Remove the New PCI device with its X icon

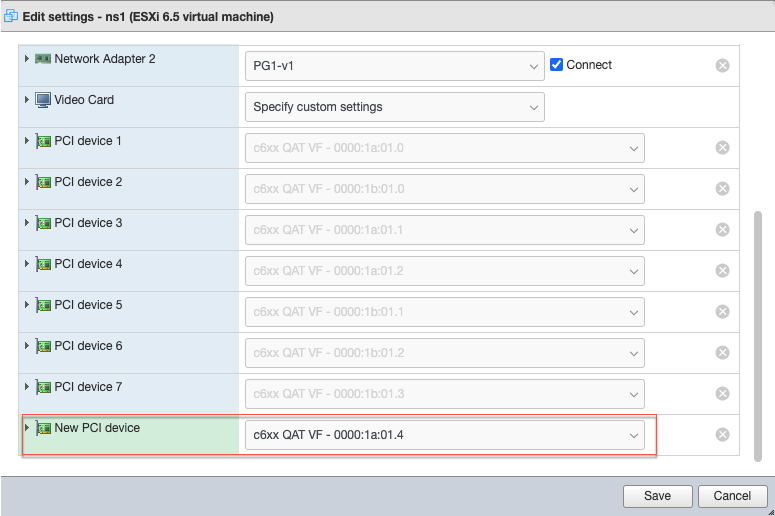pos(722,434)
